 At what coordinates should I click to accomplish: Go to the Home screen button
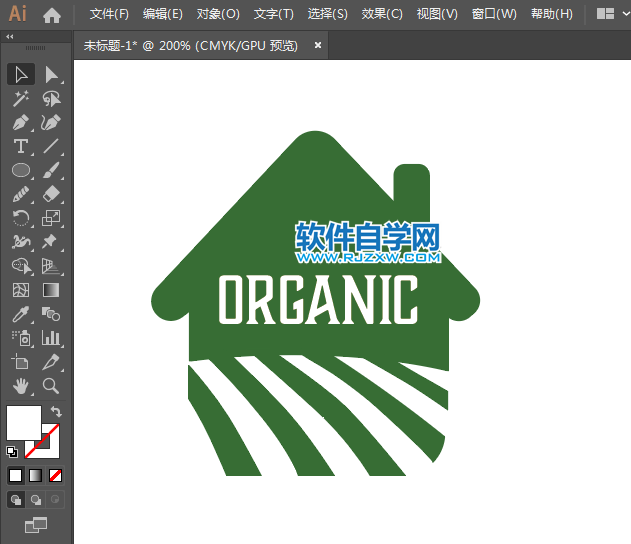pos(52,14)
